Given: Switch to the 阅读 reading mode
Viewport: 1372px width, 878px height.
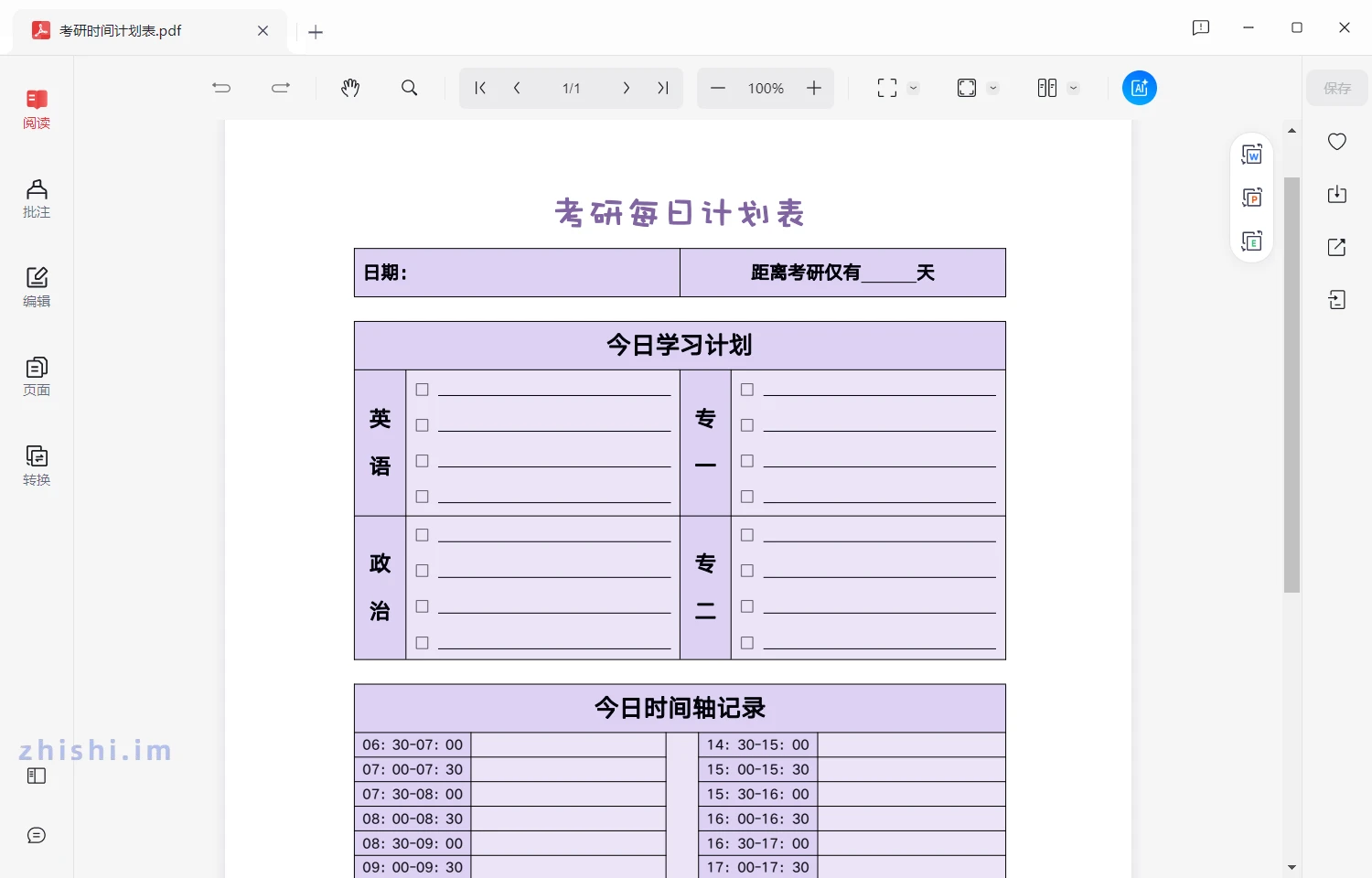Looking at the screenshot, I should point(37,109).
